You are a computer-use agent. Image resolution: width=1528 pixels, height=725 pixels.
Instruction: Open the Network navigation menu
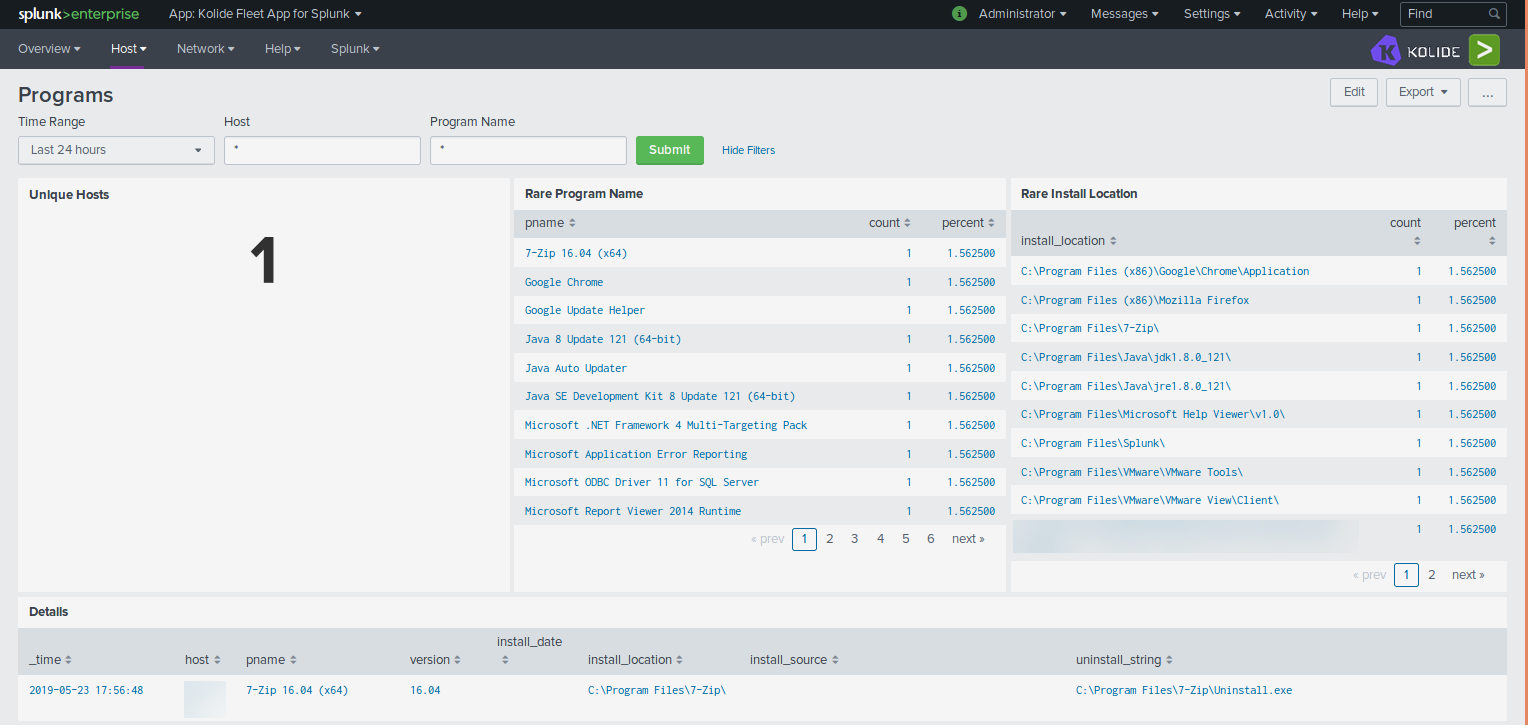(205, 49)
